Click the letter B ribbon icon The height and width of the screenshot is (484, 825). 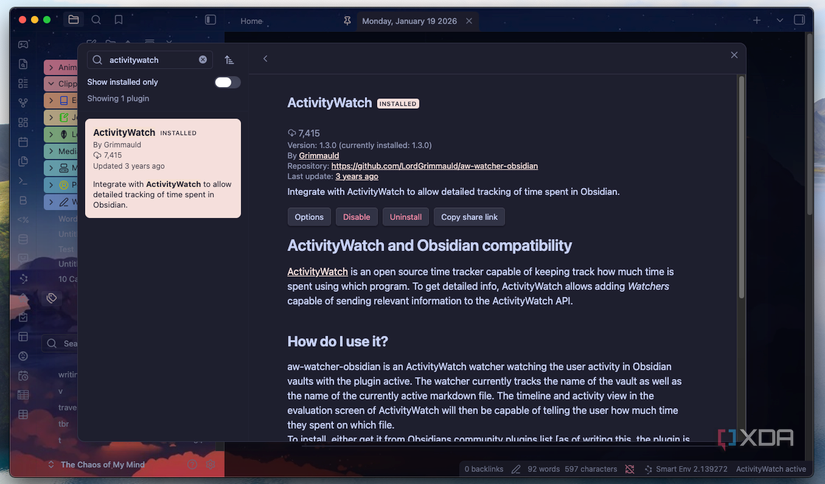[23, 200]
